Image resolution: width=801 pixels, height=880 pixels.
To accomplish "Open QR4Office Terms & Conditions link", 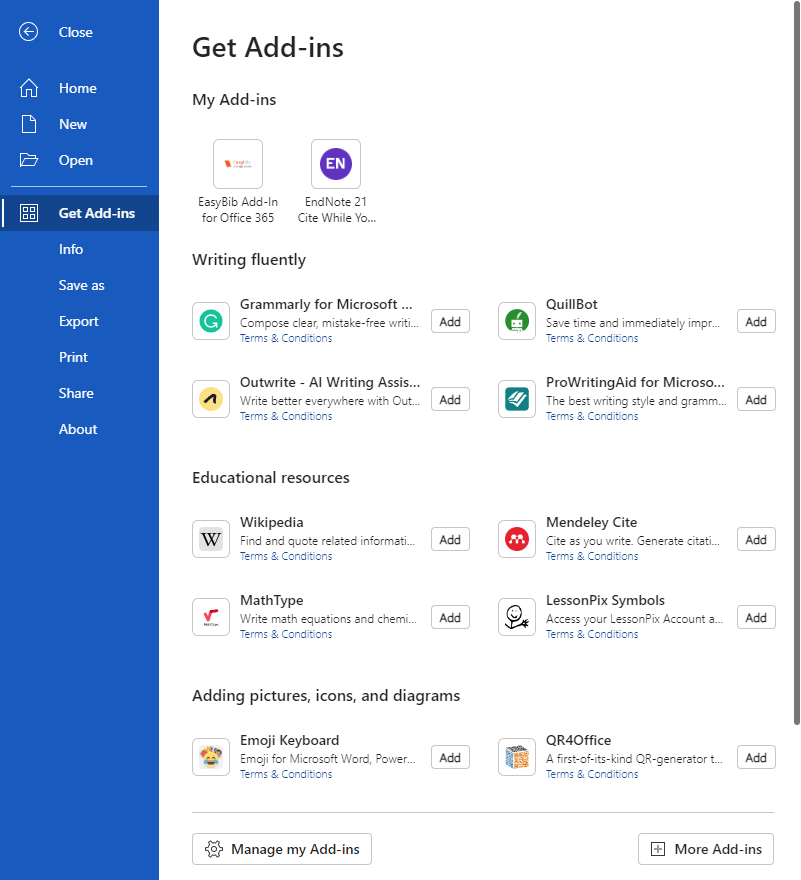I will (592, 774).
